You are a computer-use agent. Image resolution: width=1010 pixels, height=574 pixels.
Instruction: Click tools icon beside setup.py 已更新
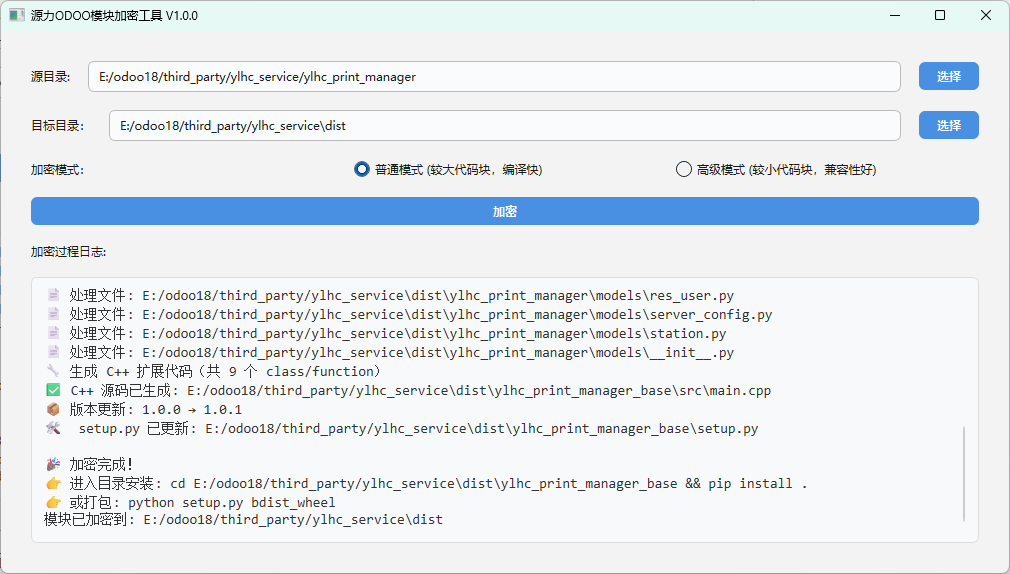[x=53, y=428]
